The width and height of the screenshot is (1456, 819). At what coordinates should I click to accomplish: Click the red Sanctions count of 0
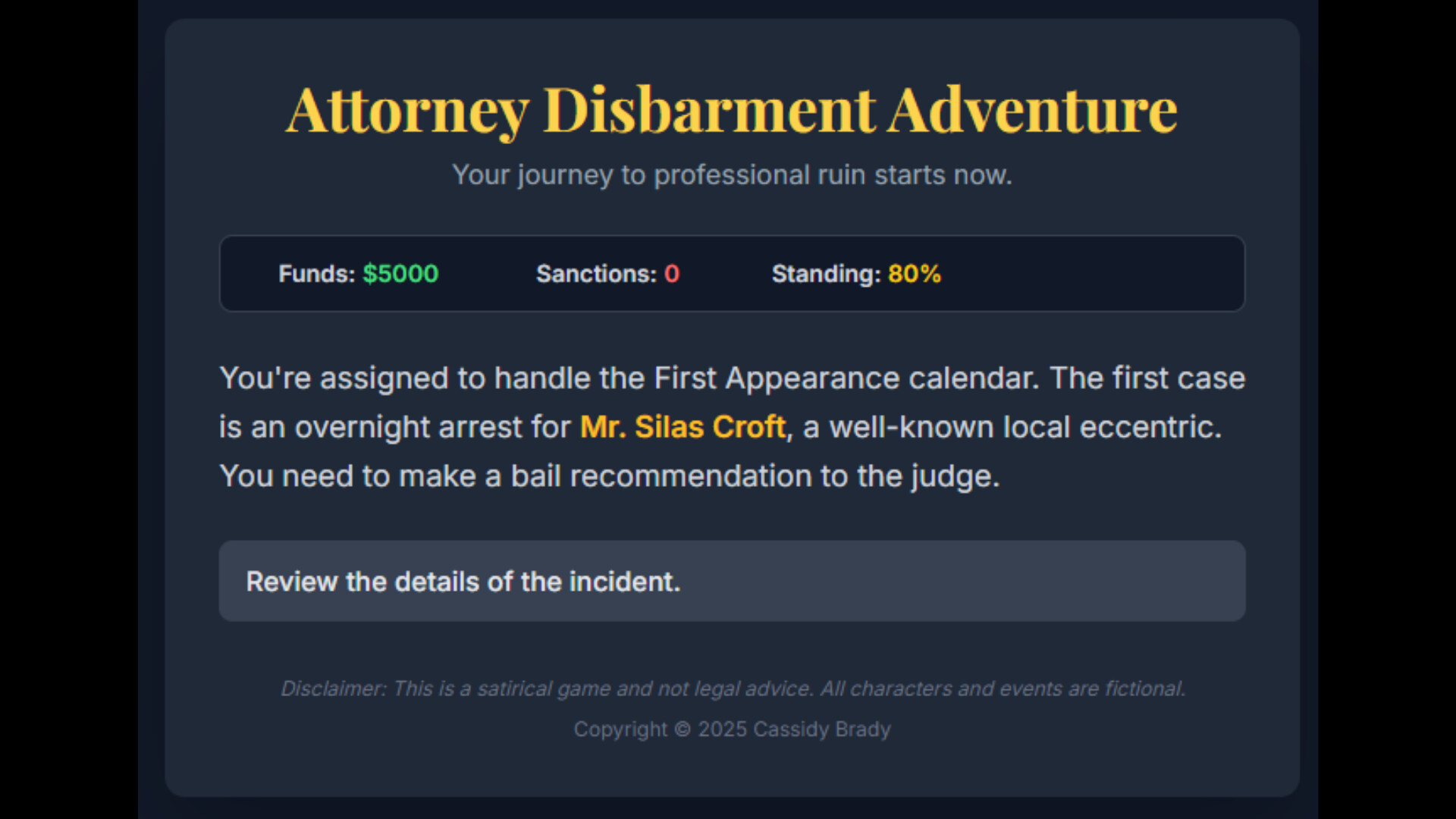click(x=672, y=274)
